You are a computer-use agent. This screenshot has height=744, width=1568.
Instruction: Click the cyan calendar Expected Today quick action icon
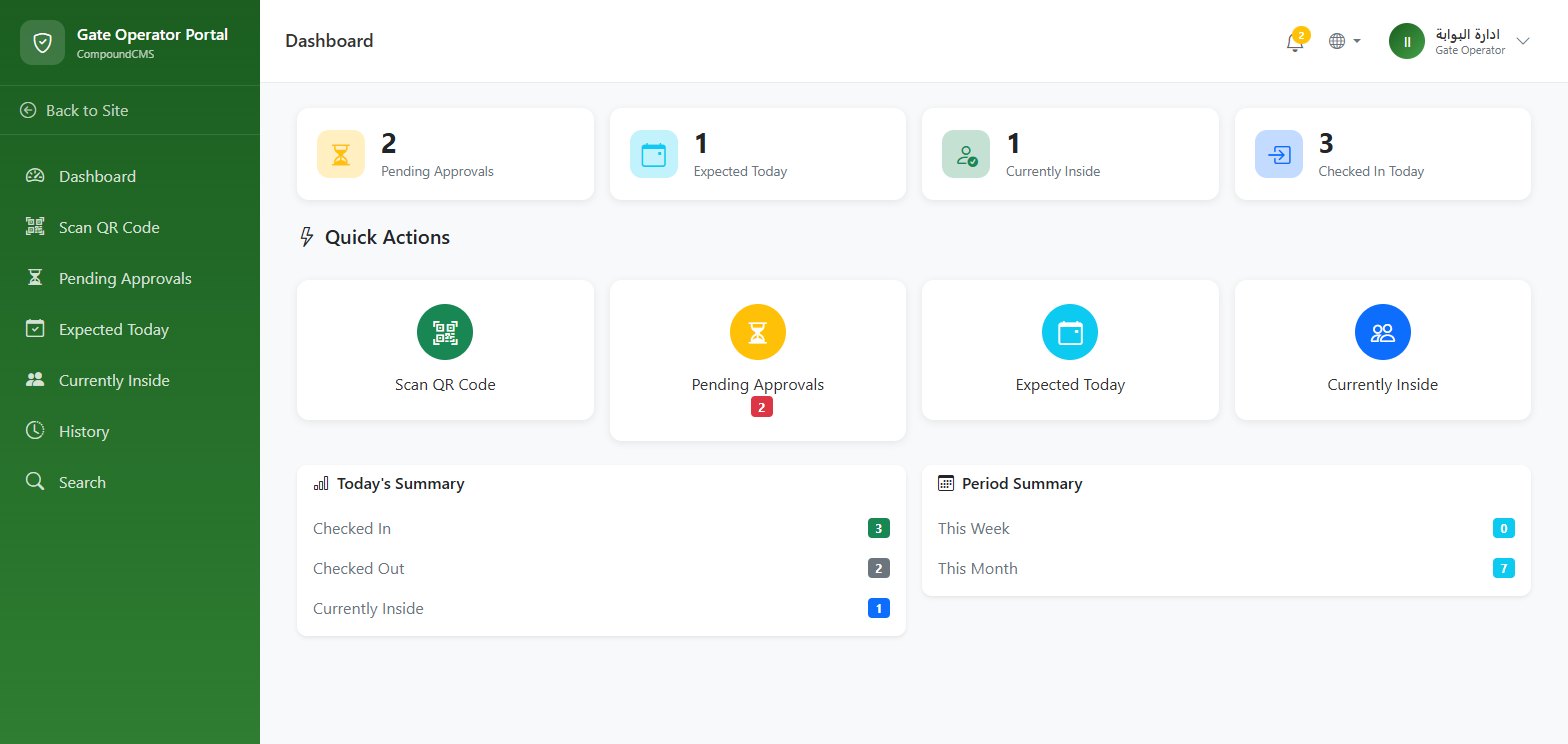[1070, 332]
